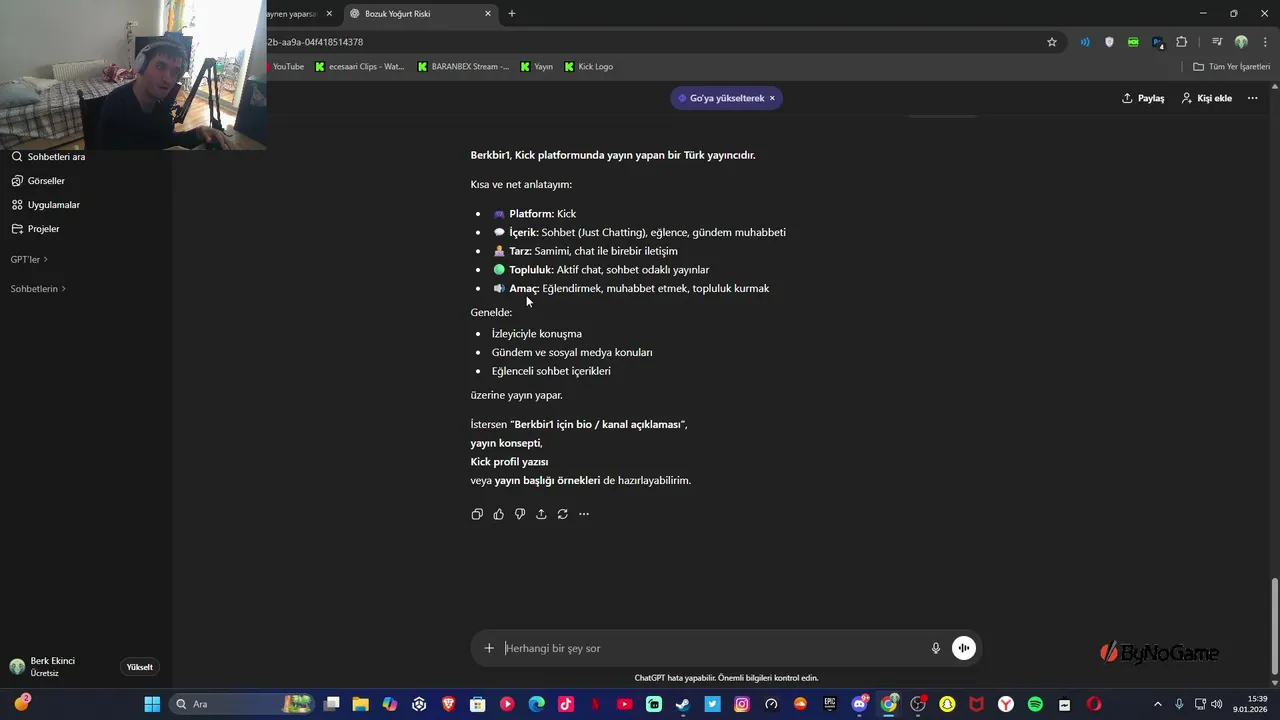Open Snapchat from the taskbar

(x=947, y=704)
